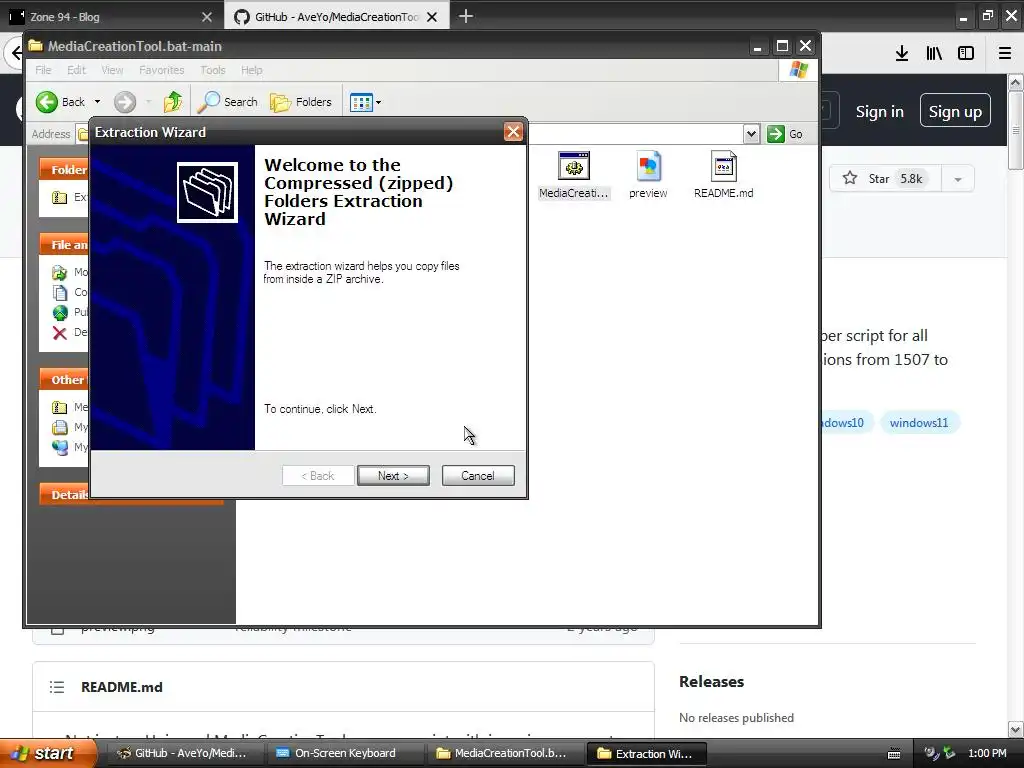Click the browser page scrollbar down arrow
The height and width of the screenshot is (768, 1024).
[x=1016, y=729]
